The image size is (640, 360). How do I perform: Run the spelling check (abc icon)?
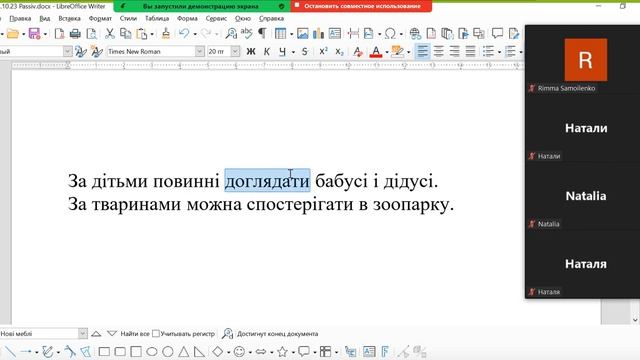[x=247, y=33]
